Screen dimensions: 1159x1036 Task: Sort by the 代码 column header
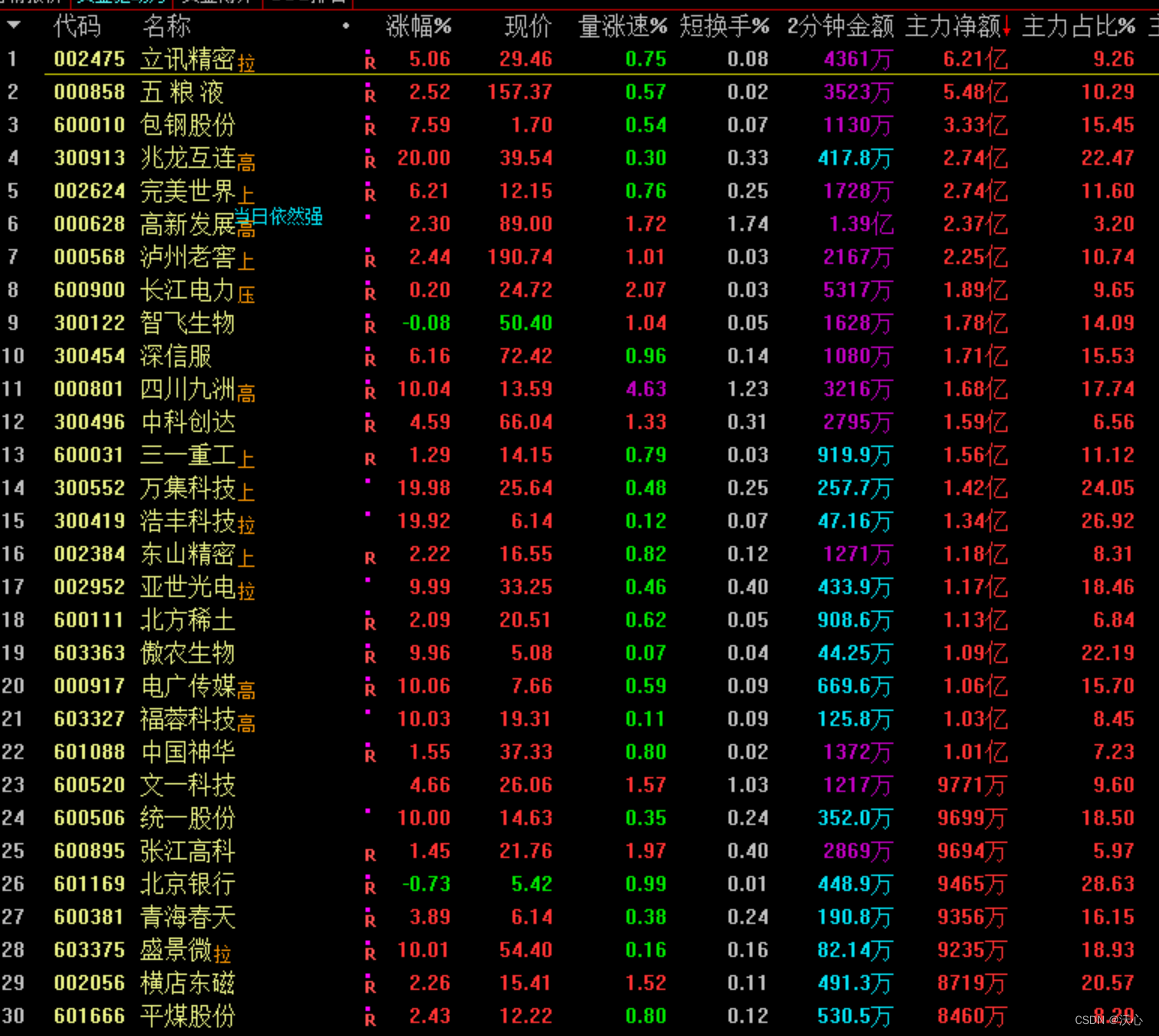coord(77,27)
